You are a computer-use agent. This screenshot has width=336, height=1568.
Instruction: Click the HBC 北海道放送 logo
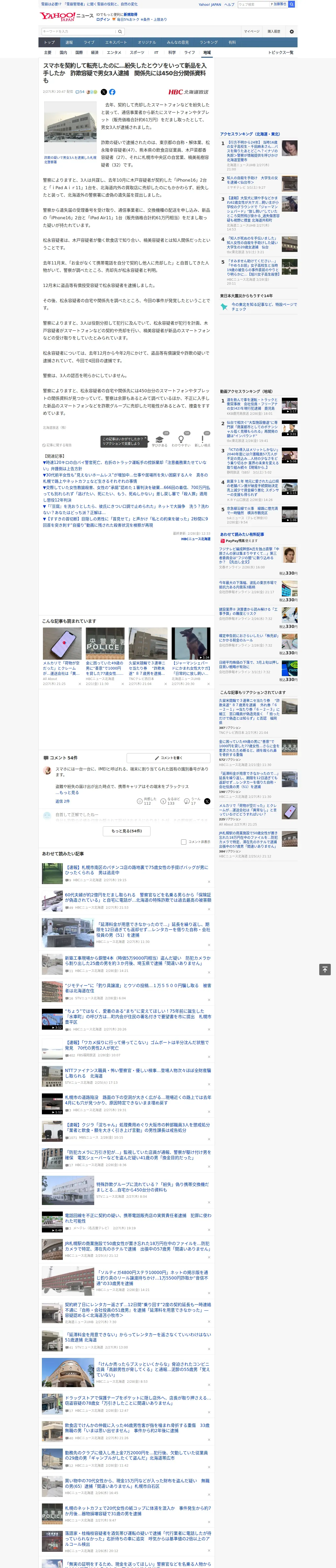click(188, 92)
